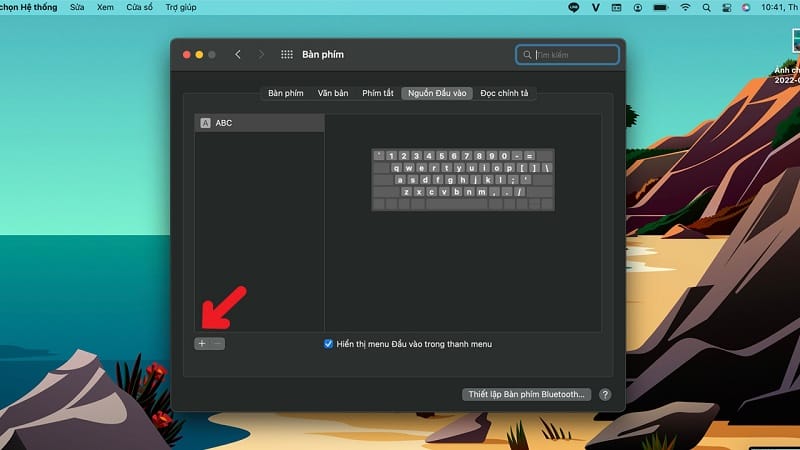Open the Phím tắt tab
Screen dimensions: 800x450
(x=378, y=93)
